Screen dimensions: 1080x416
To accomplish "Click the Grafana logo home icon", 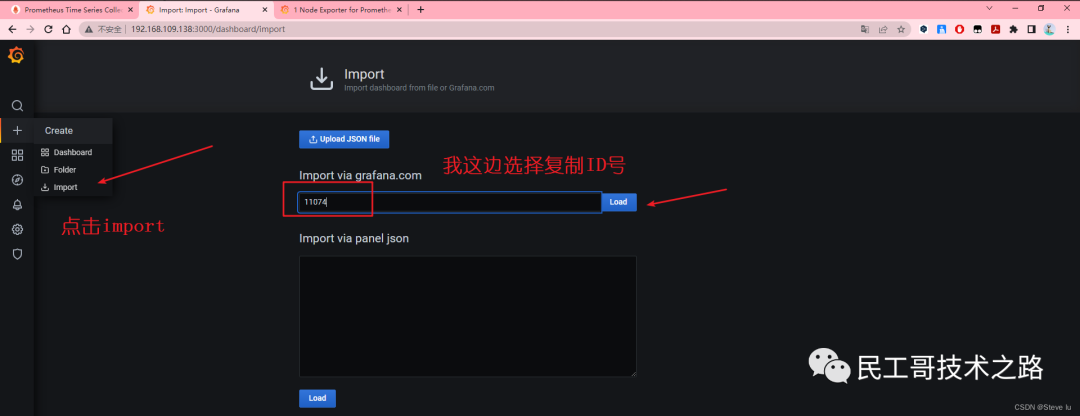I will pos(16,56).
